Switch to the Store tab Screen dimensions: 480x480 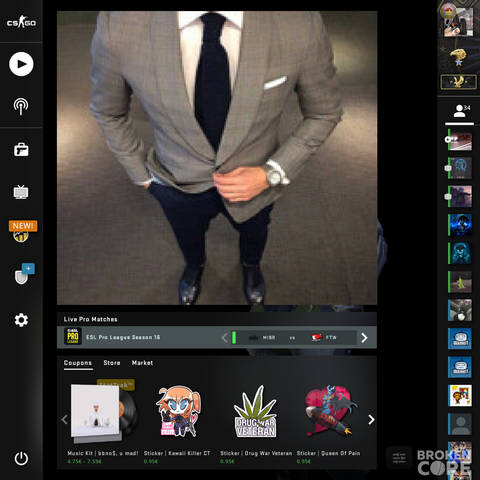(112, 363)
